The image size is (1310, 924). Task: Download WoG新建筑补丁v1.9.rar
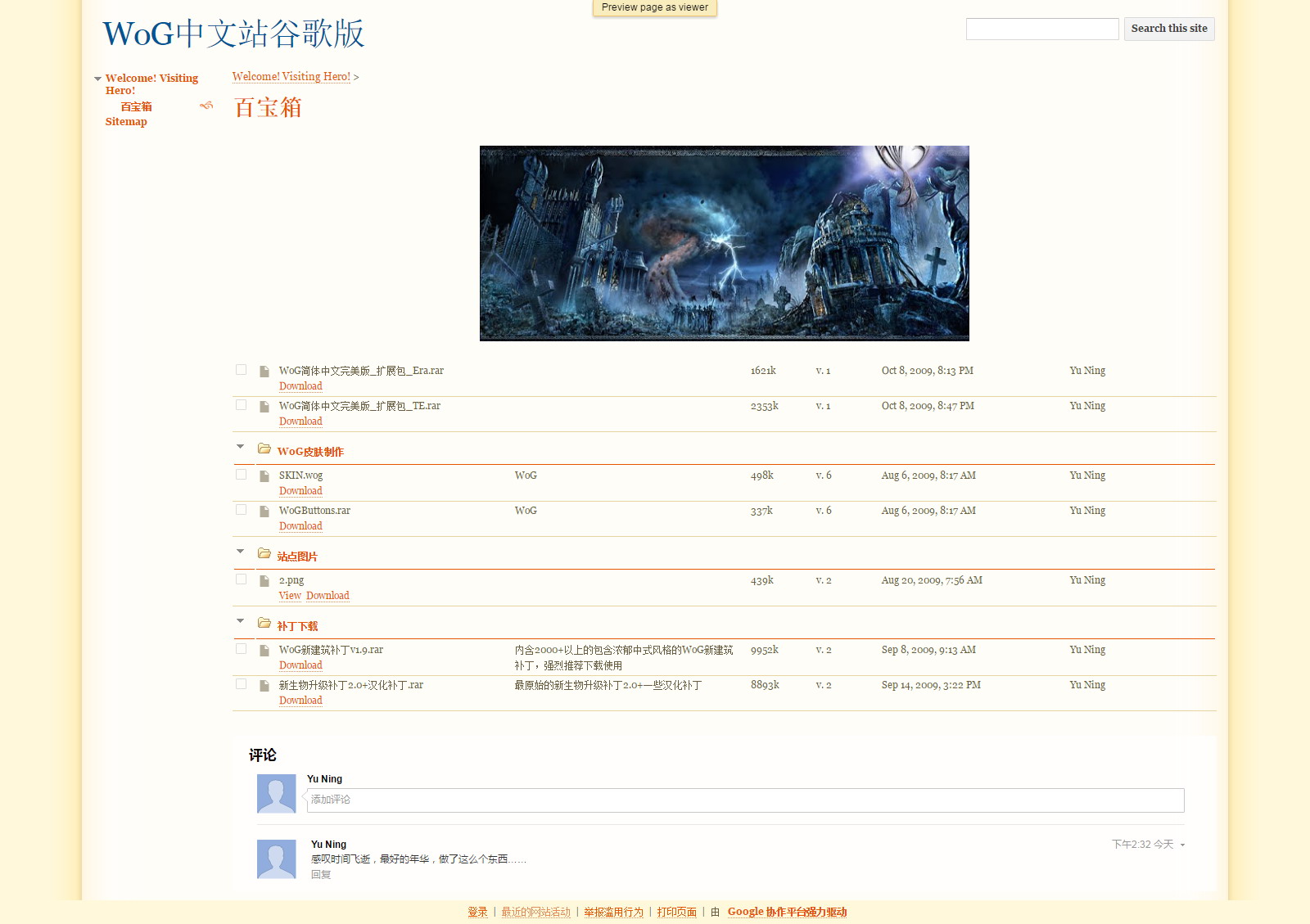click(x=300, y=665)
